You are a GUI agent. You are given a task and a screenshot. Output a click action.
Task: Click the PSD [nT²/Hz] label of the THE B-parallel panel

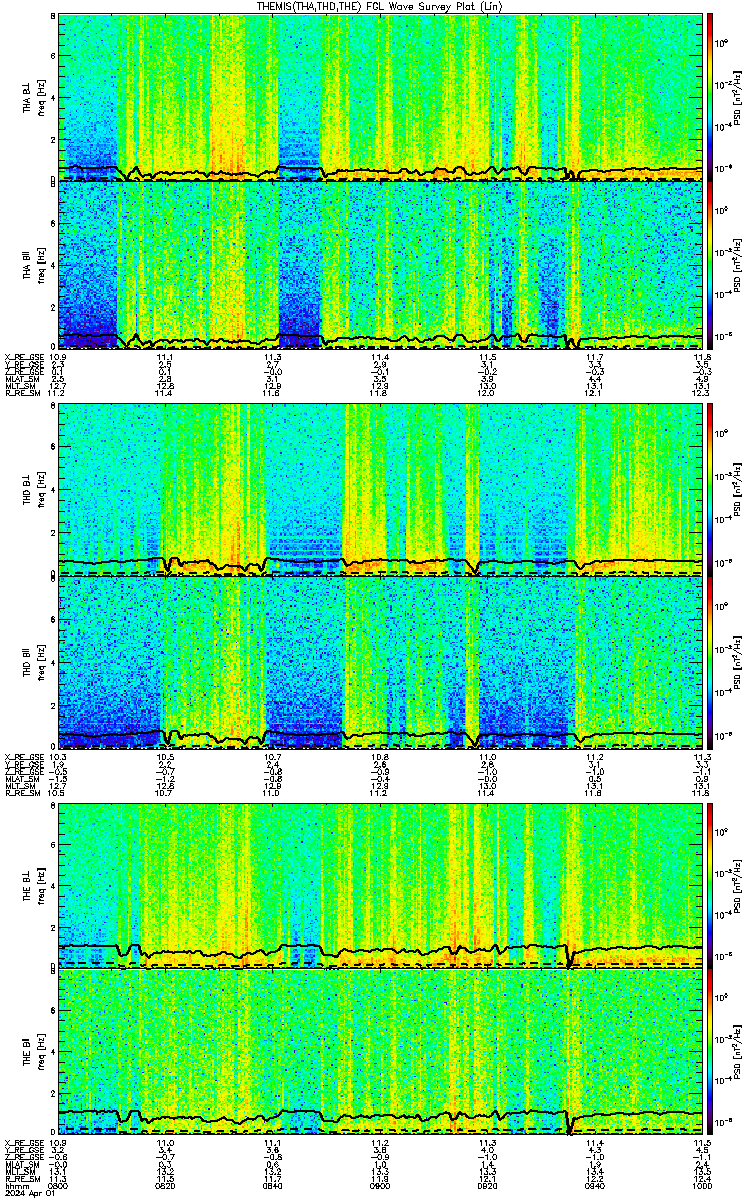pos(738,1054)
